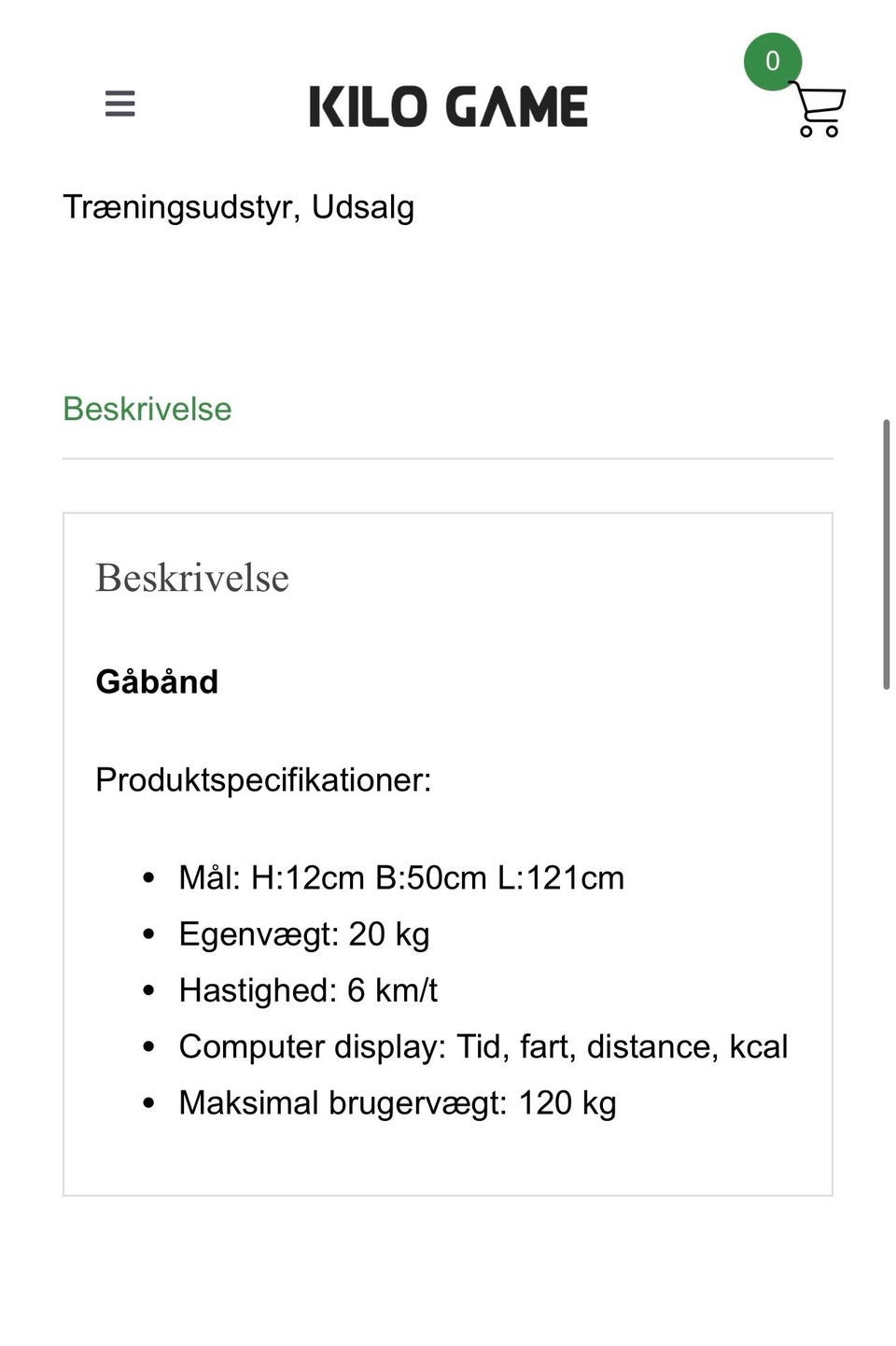The height and width of the screenshot is (1346, 896).
Task: Click the bullet for Egenvægt 20 kg
Action: tap(149, 933)
